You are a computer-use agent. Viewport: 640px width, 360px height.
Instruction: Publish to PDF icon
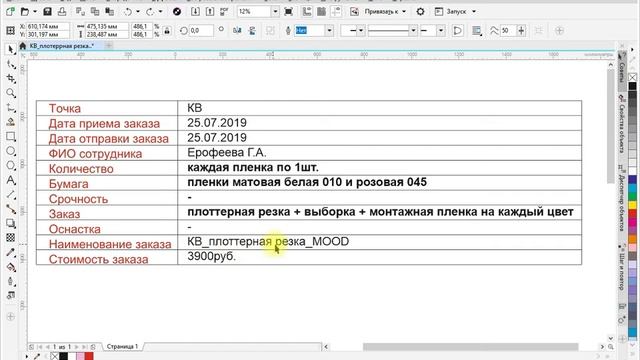click(224, 11)
